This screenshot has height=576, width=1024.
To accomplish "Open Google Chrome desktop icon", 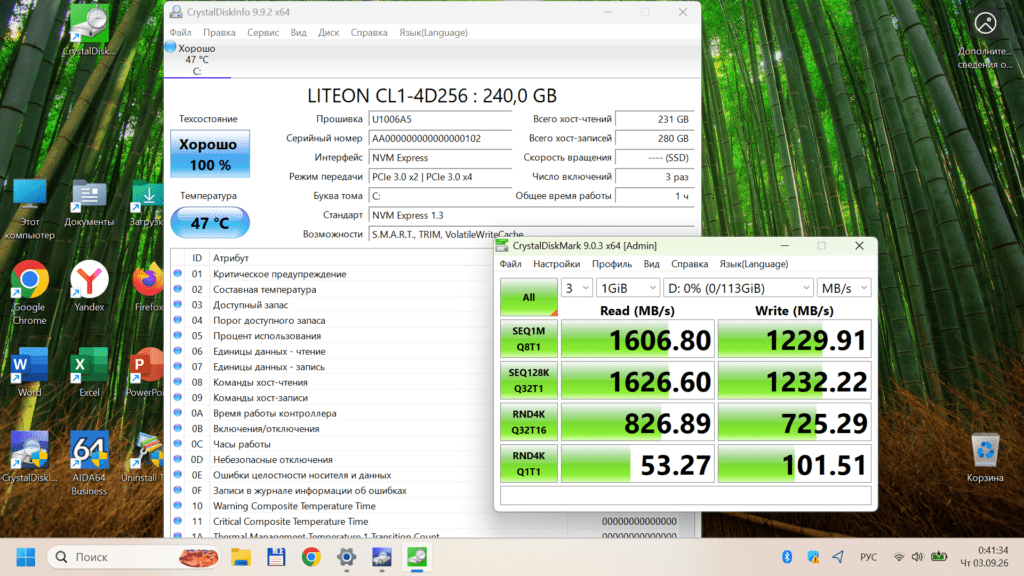I will coord(29,293).
